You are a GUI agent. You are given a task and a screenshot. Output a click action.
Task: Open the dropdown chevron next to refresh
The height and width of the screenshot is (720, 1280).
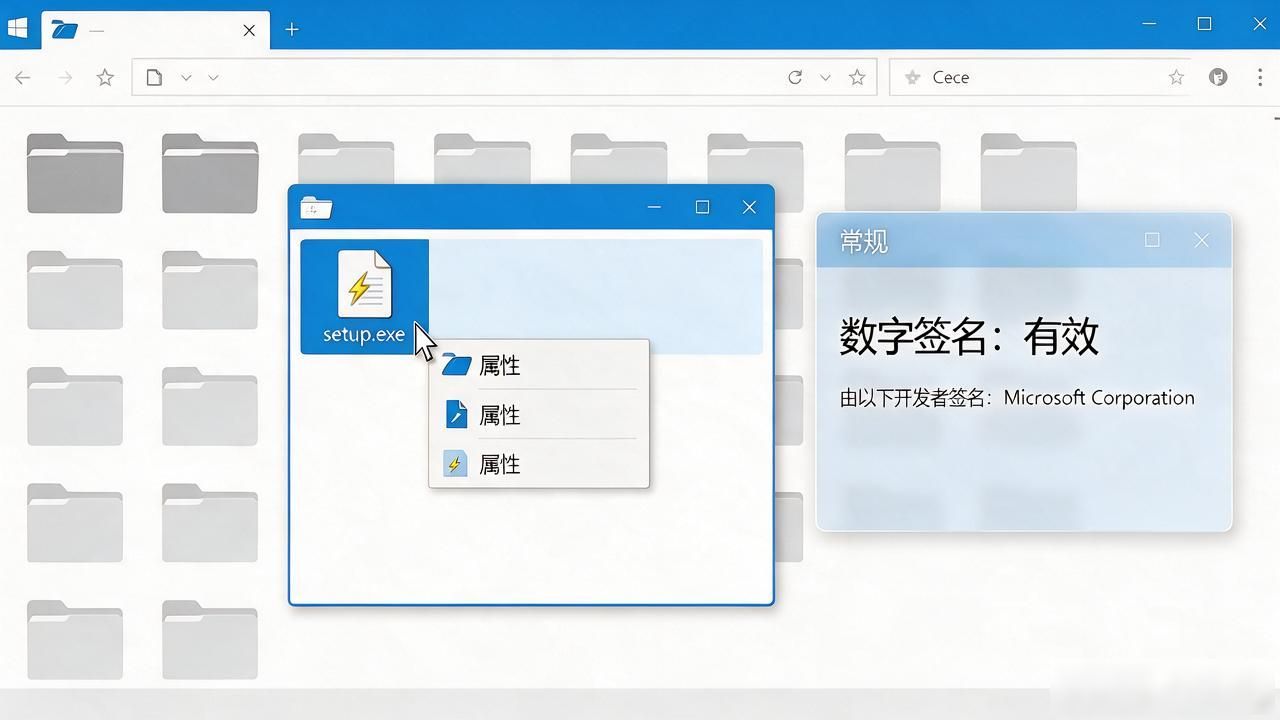(825, 77)
